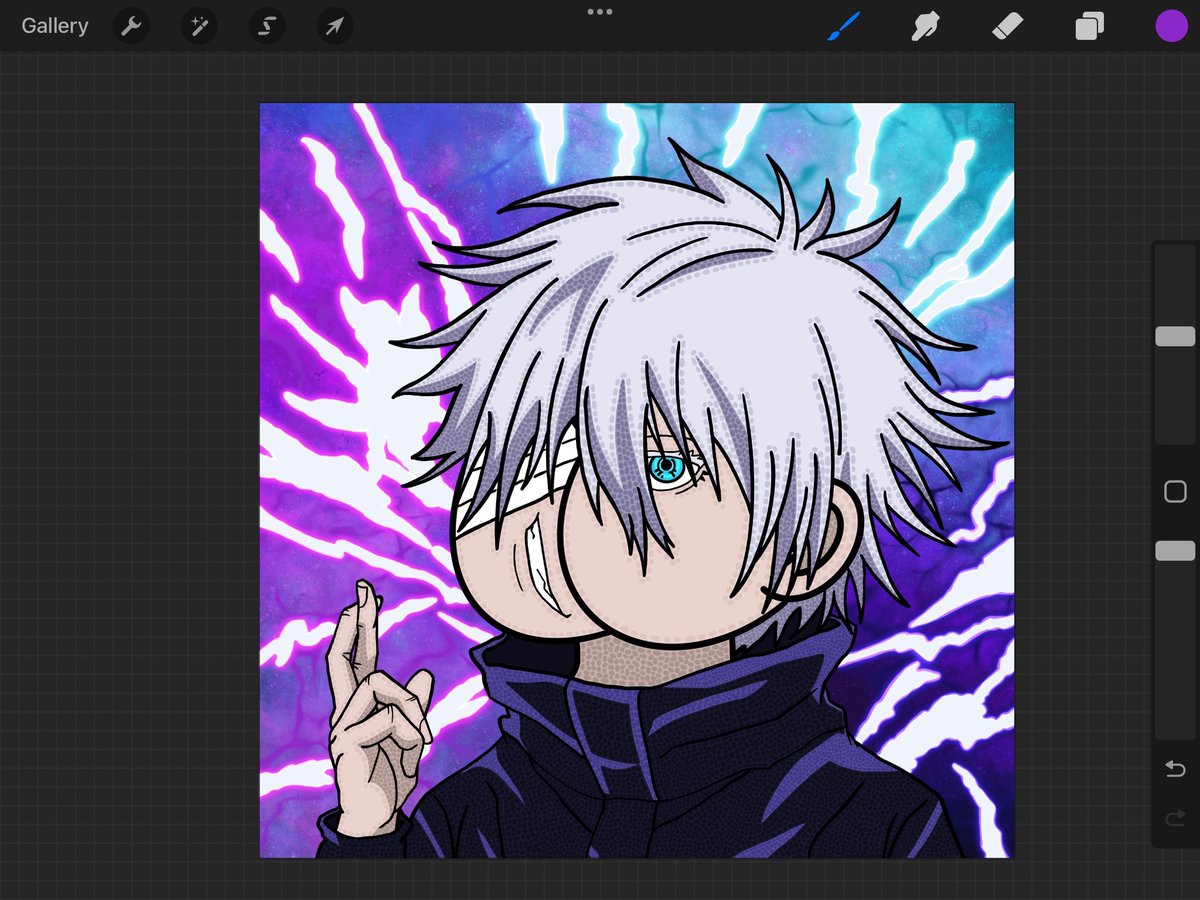Image resolution: width=1200 pixels, height=900 pixels.
Task: Open the Layers panel
Action: point(1089,26)
